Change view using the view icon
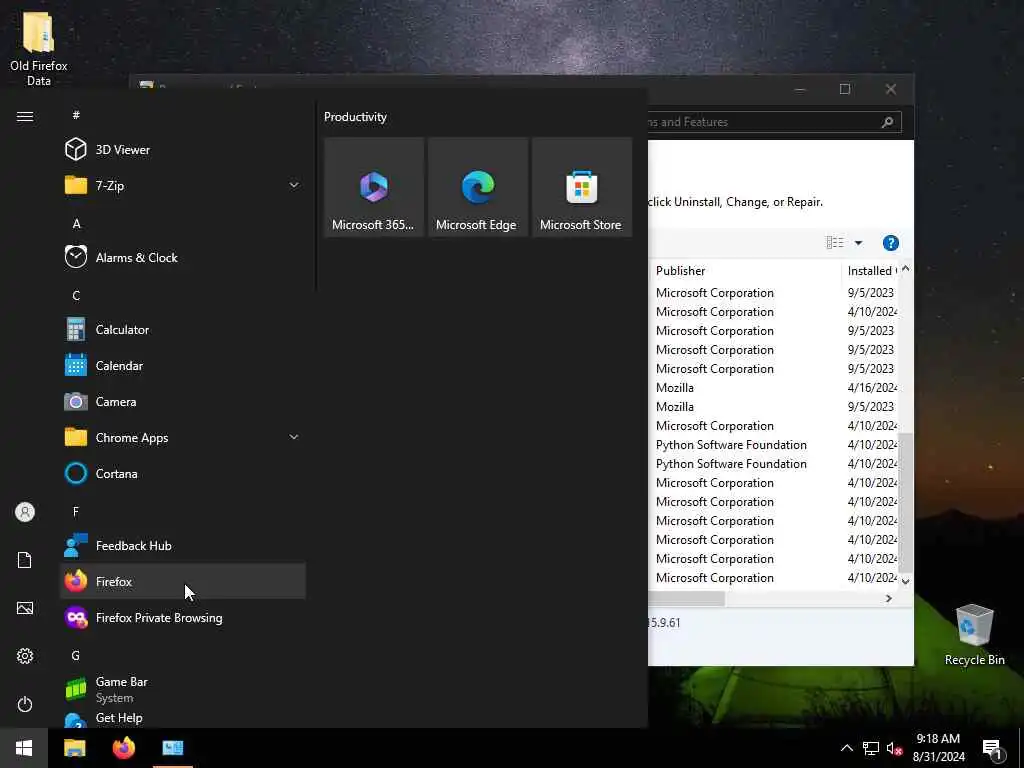This screenshot has height=768, width=1024. pyautogui.click(x=835, y=243)
